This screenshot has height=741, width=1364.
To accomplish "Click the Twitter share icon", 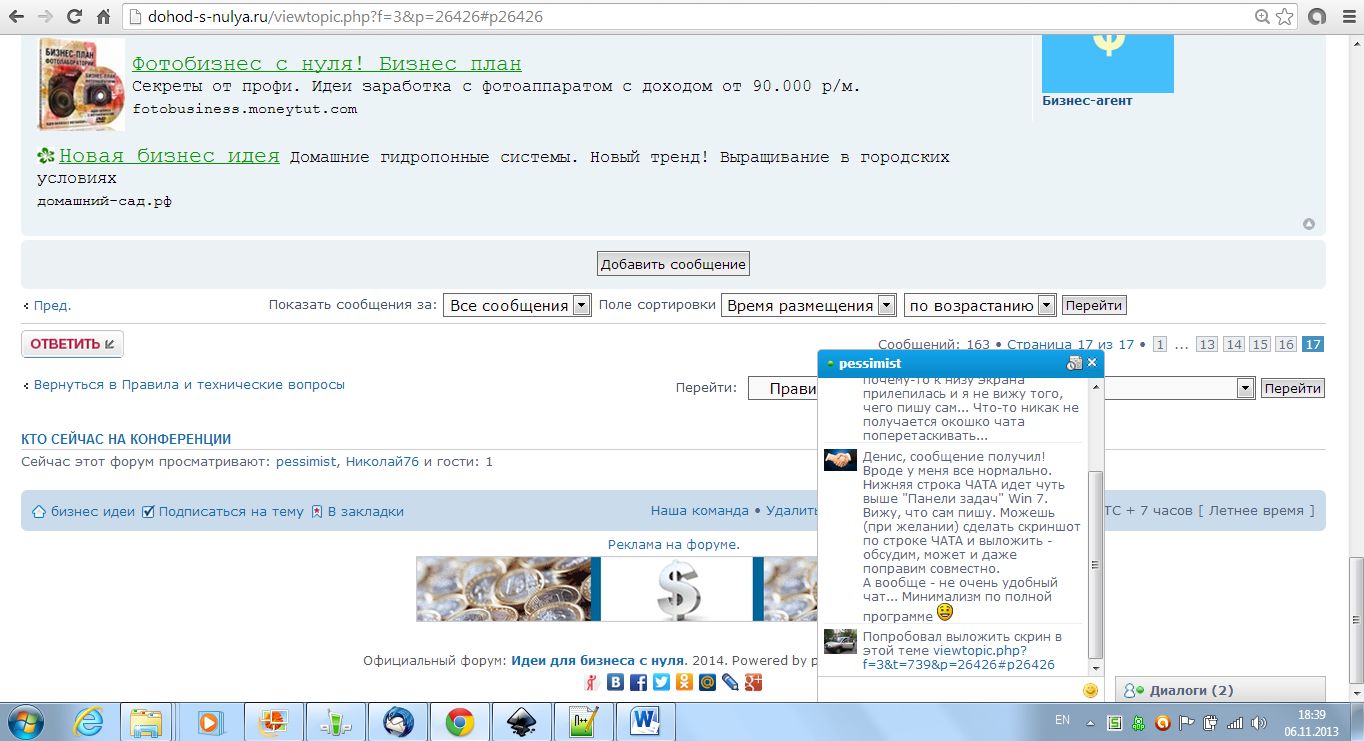I will 661,683.
